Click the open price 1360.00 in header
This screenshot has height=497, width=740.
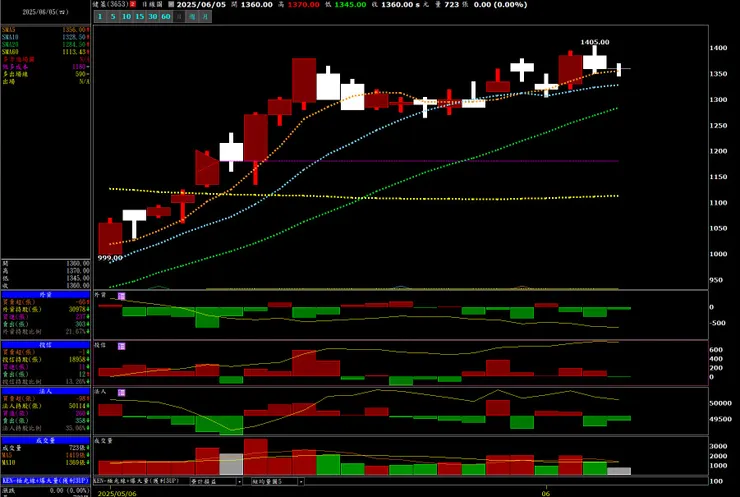256,4
